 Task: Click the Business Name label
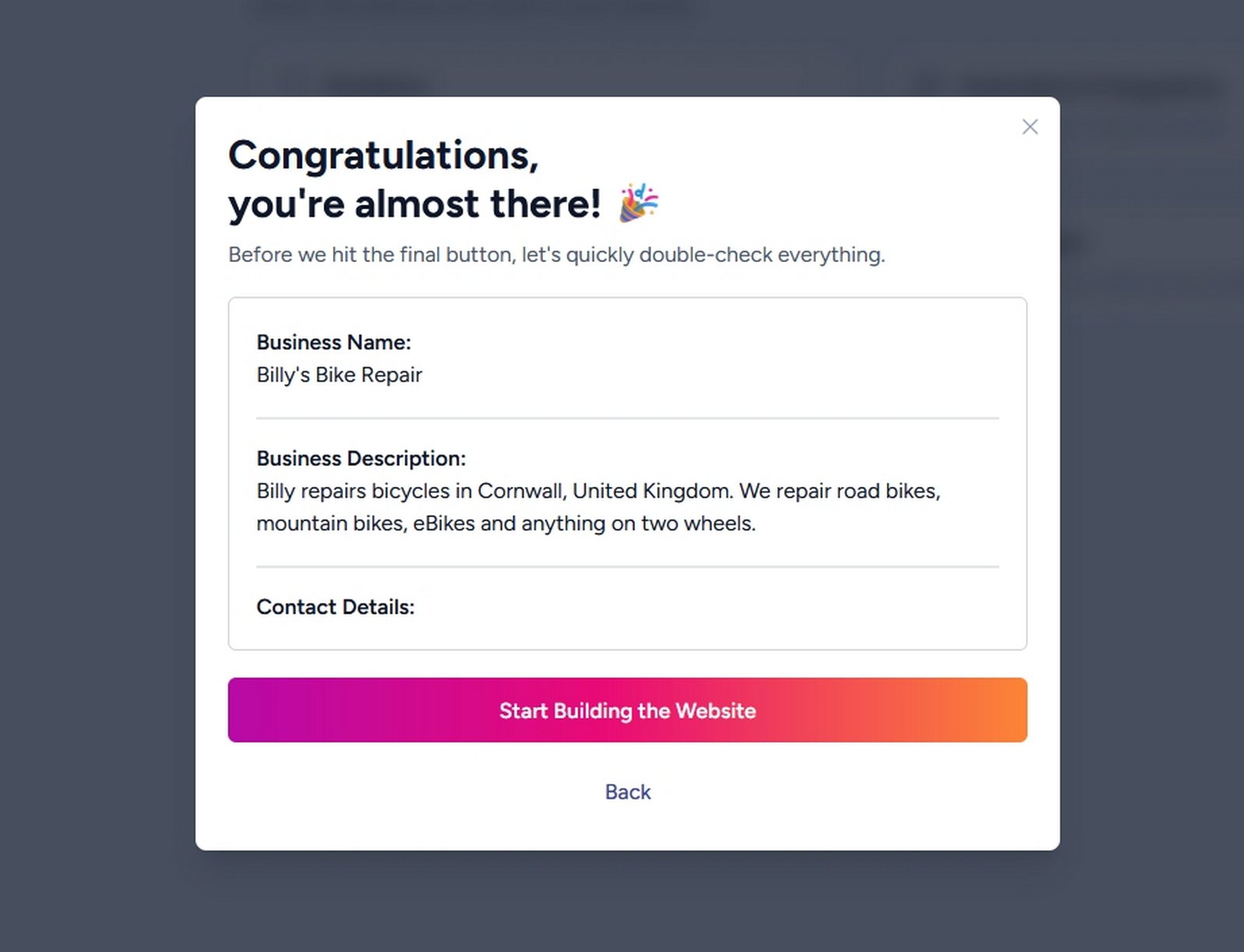[x=334, y=342]
